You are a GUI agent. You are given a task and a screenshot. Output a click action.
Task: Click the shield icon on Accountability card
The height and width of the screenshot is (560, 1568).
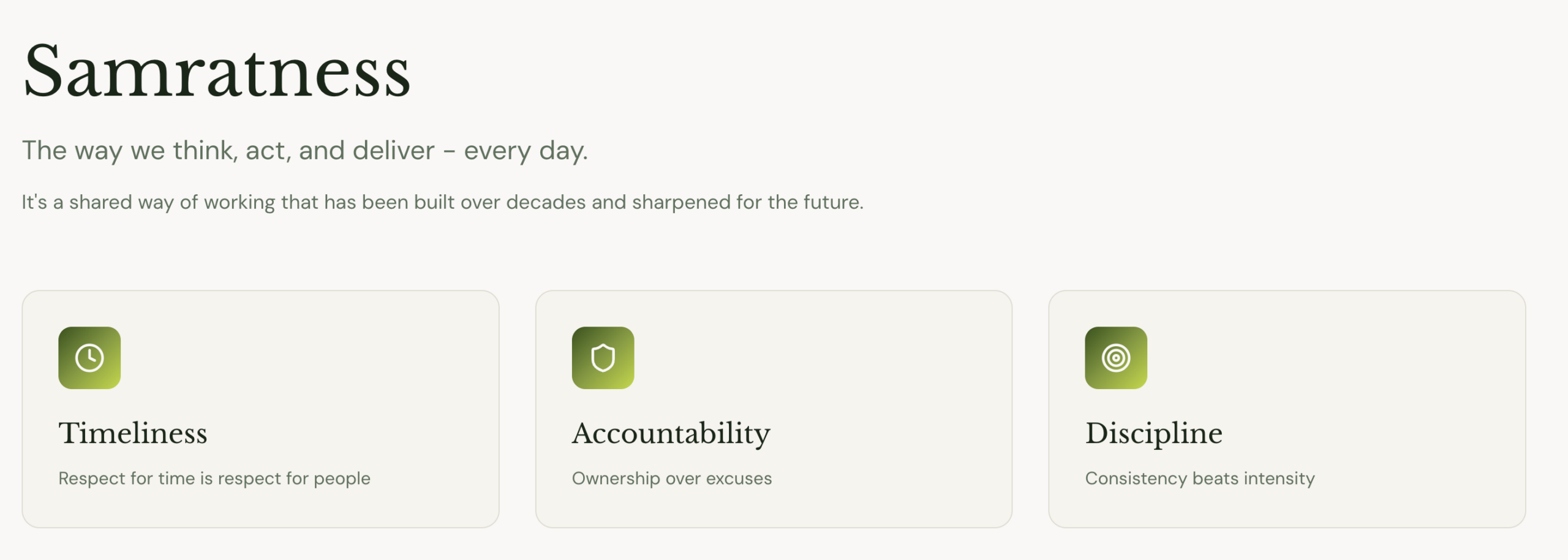603,358
